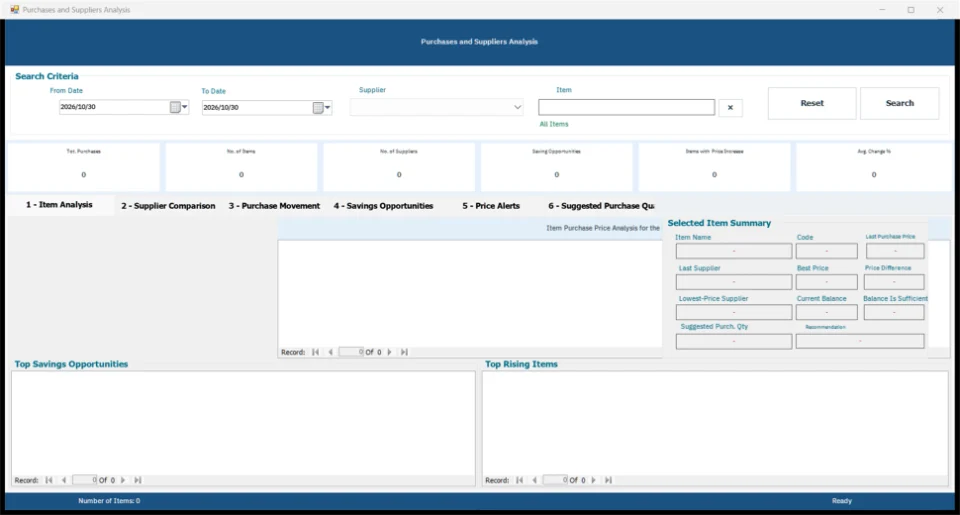
Task: Switch to the 1 - Item Analysis tab
Action: tap(59, 205)
